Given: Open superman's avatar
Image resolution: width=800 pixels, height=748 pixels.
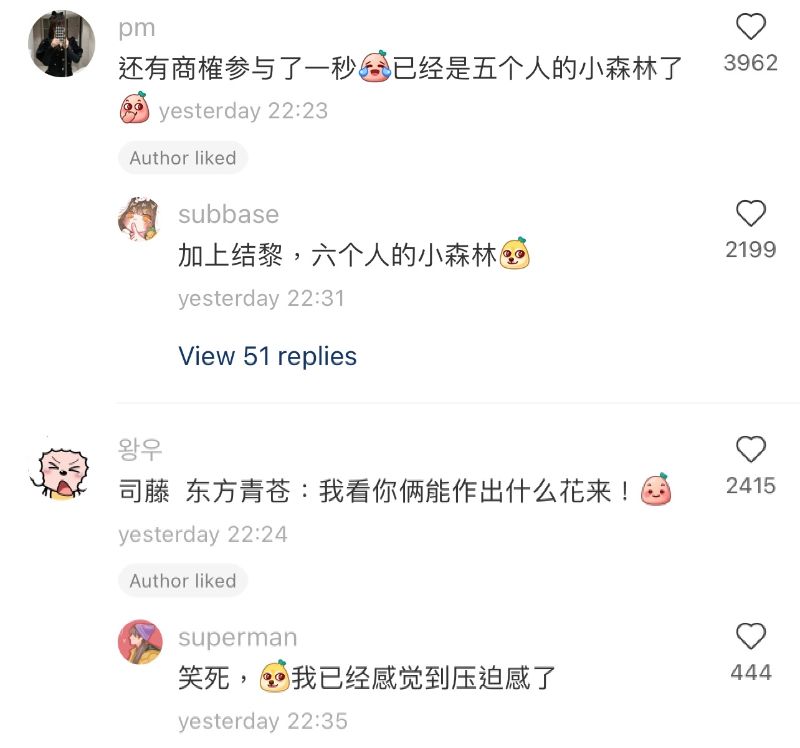Looking at the screenshot, I should coord(140,642).
